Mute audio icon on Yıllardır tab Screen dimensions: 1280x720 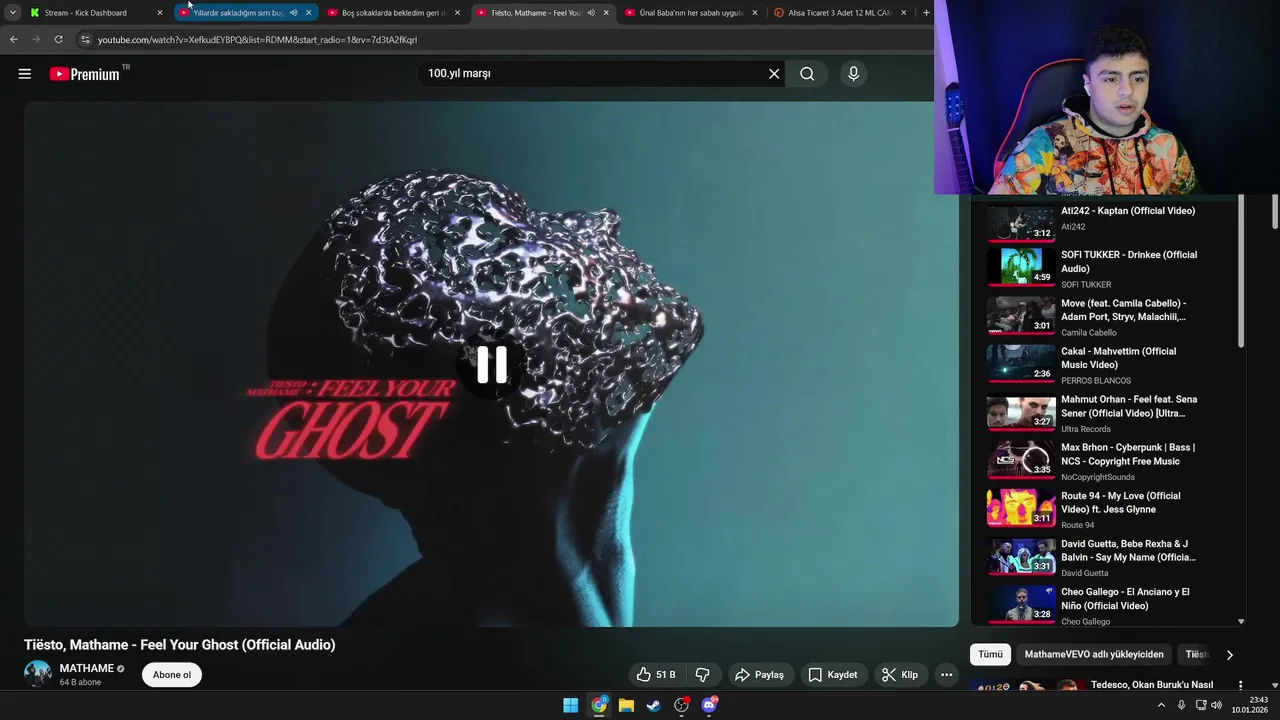click(x=293, y=13)
